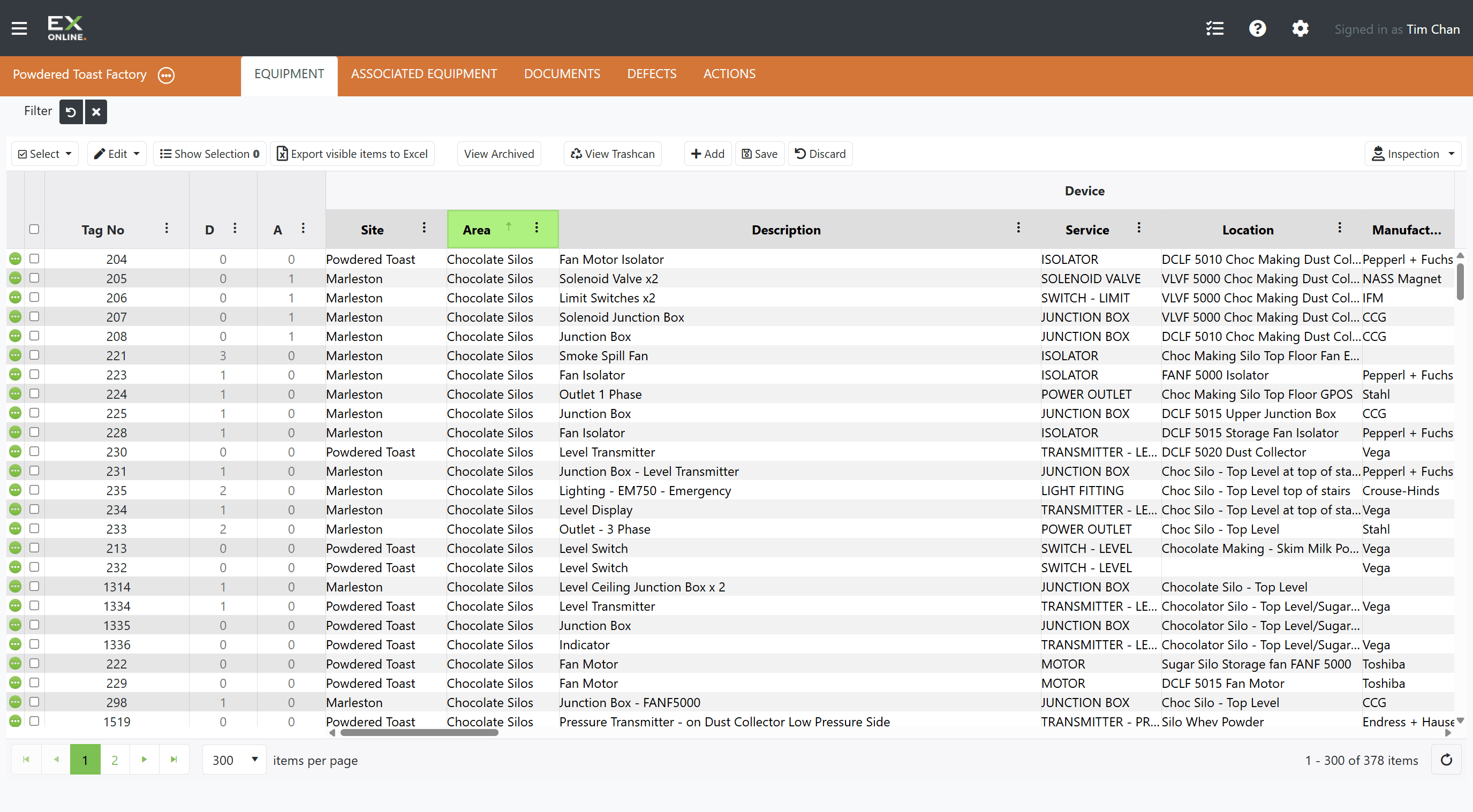Image resolution: width=1473 pixels, height=812 pixels.
Task: Check the row checkbox for tag 204
Action: (x=34, y=259)
